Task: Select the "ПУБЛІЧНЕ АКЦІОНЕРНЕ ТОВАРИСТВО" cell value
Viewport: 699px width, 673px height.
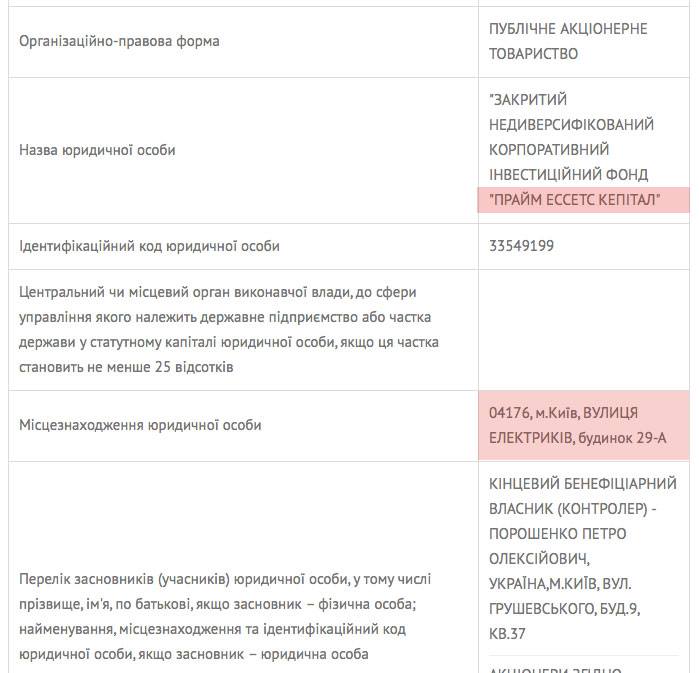Action: (568, 41)
